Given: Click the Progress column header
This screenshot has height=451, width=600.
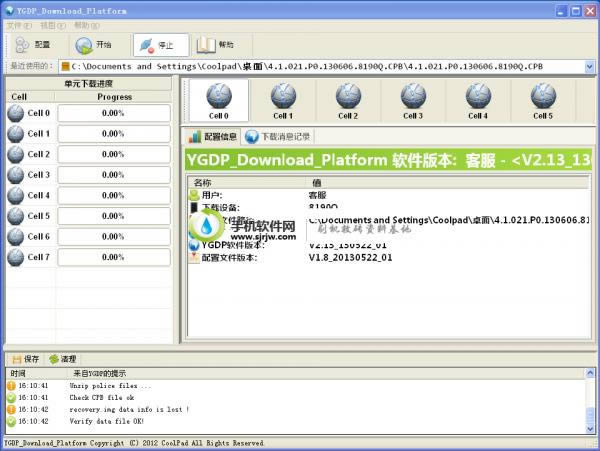Looking at the screenshot, I should 114,97.
